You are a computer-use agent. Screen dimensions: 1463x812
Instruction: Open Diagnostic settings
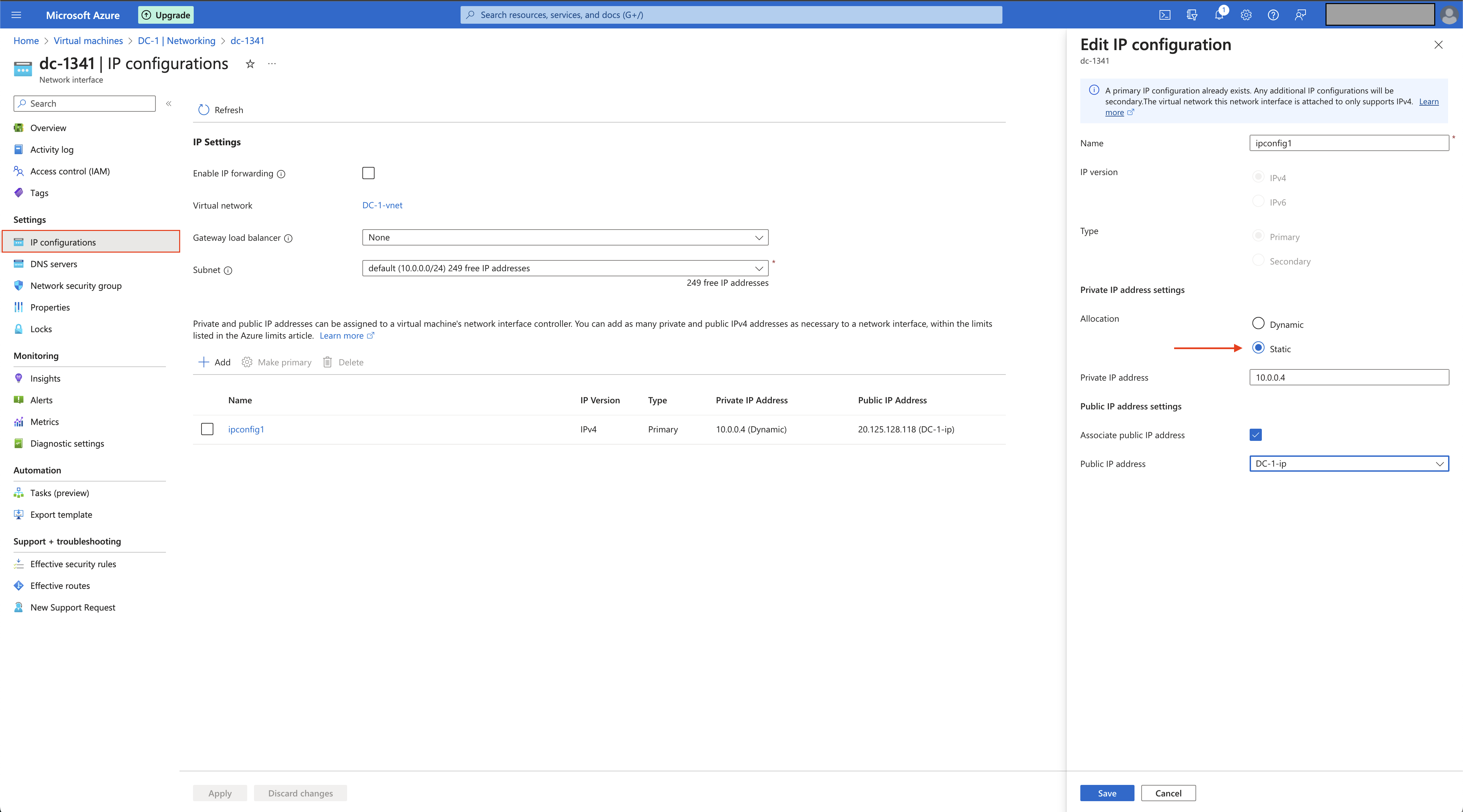(x=66, y=443)
